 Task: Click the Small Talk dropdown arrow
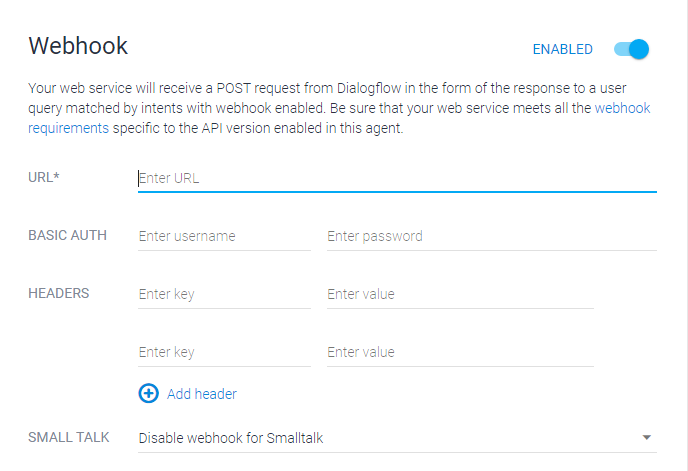(x=647, y=438)
